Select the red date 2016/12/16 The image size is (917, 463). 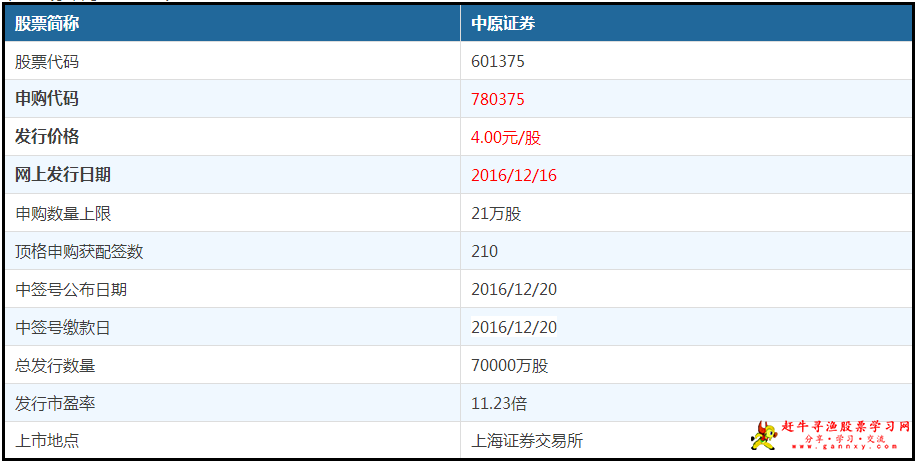pyautogui.click(x=514, y=175)
